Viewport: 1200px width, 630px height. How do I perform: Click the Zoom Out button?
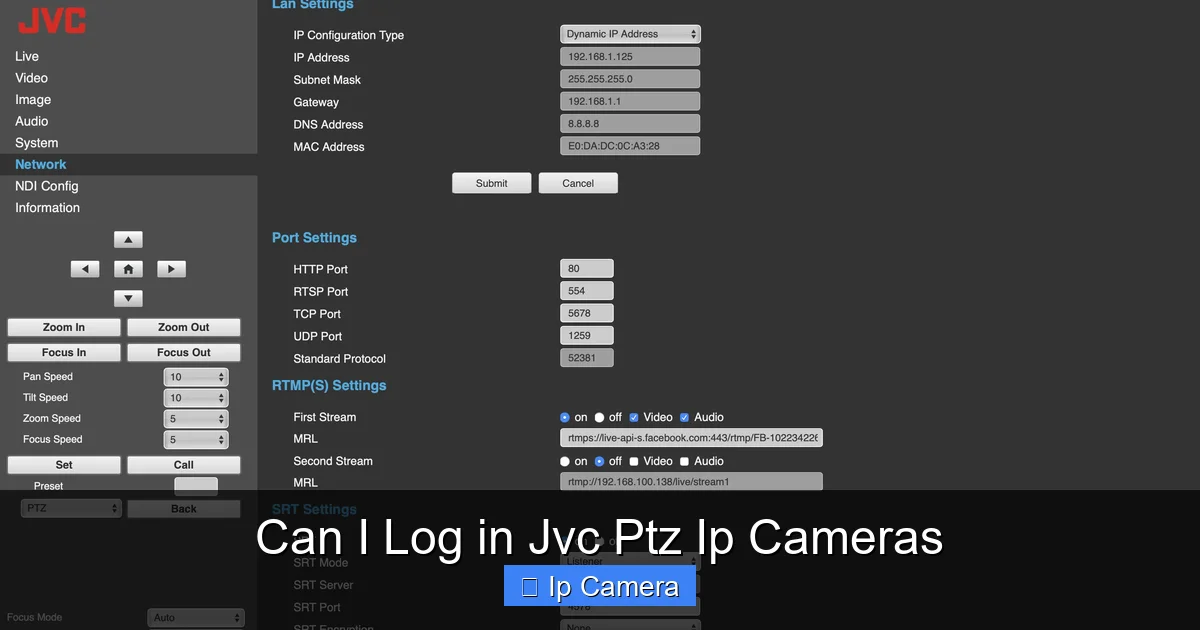click(184, 327)
